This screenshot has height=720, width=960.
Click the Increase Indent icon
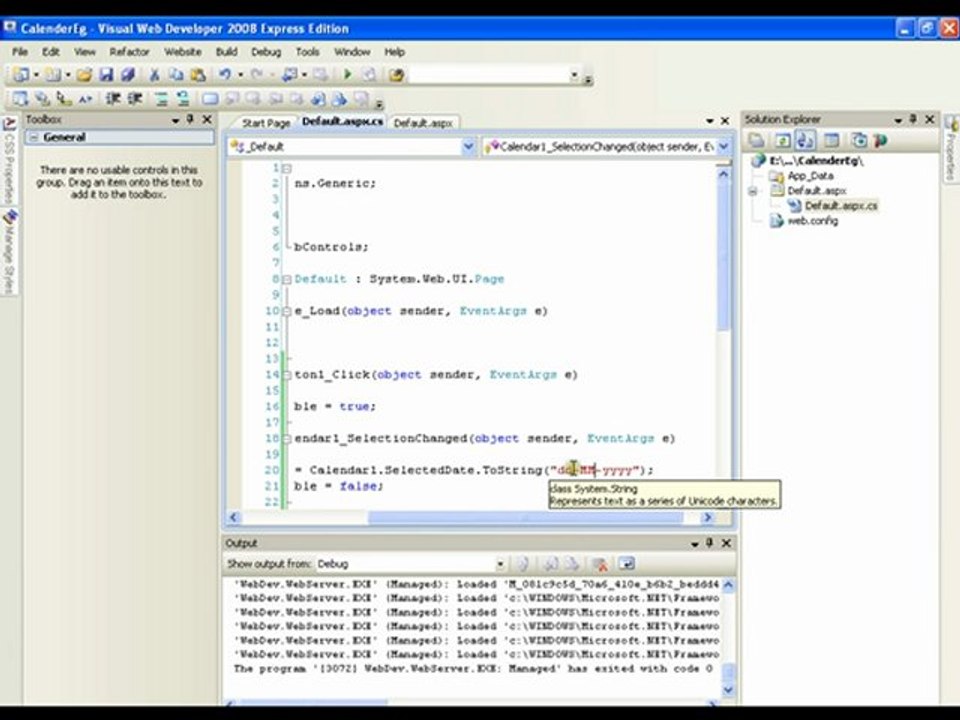tap(135, 99)
